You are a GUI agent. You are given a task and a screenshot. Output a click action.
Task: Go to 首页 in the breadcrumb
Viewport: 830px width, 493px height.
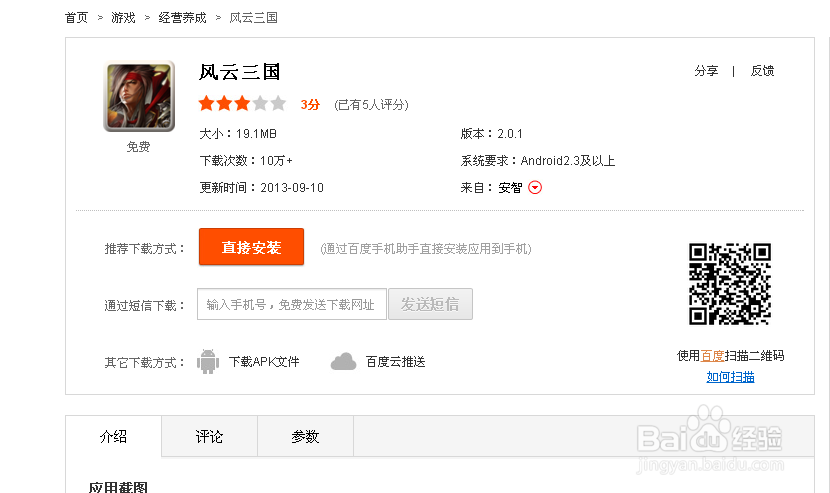coord(76,18)
